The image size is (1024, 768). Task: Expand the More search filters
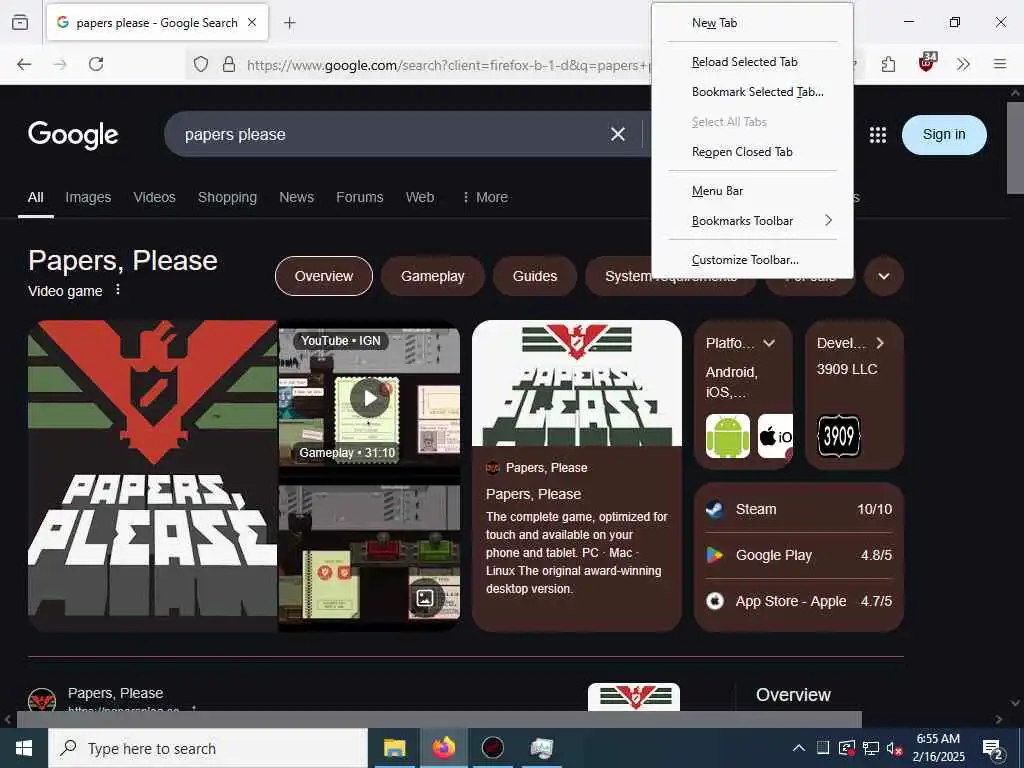click(x=485, y=197)
